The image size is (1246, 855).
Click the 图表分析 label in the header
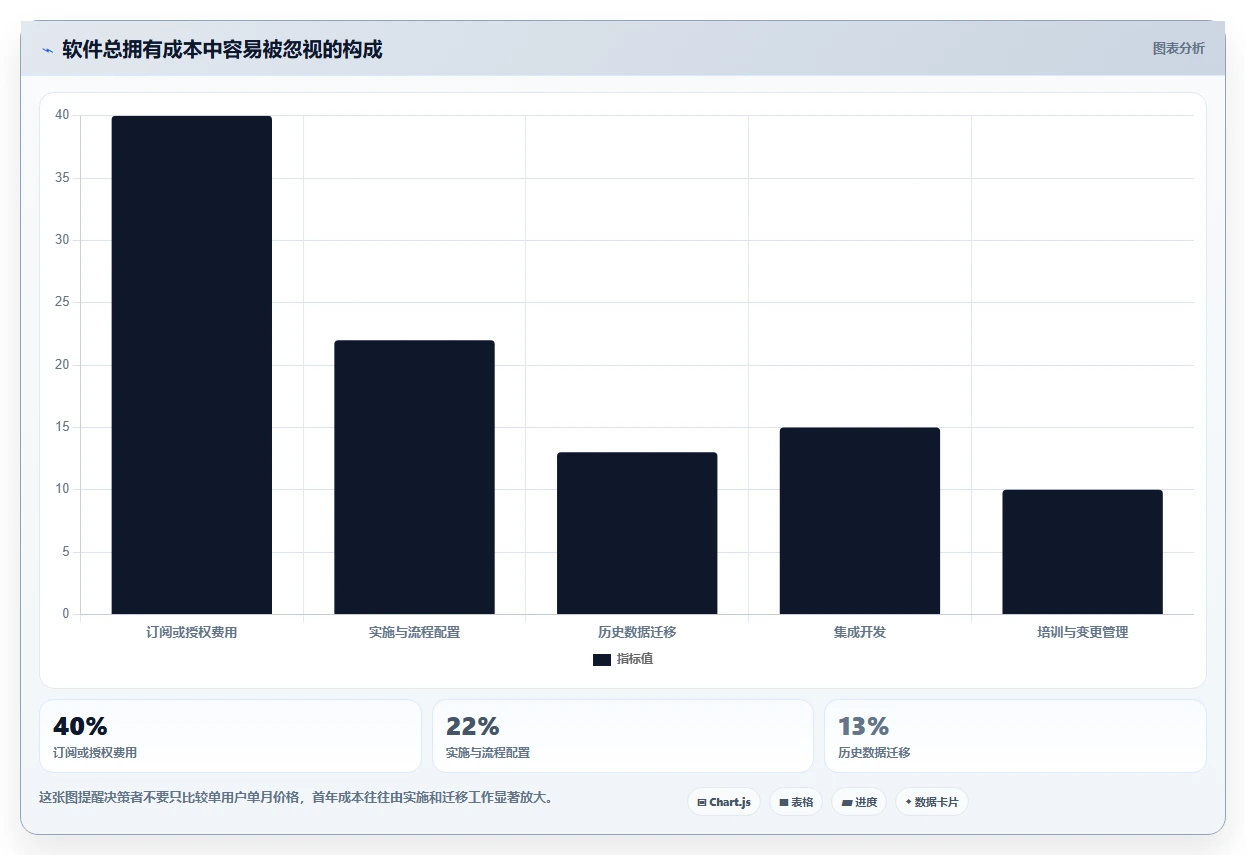tap(1178, 48)
